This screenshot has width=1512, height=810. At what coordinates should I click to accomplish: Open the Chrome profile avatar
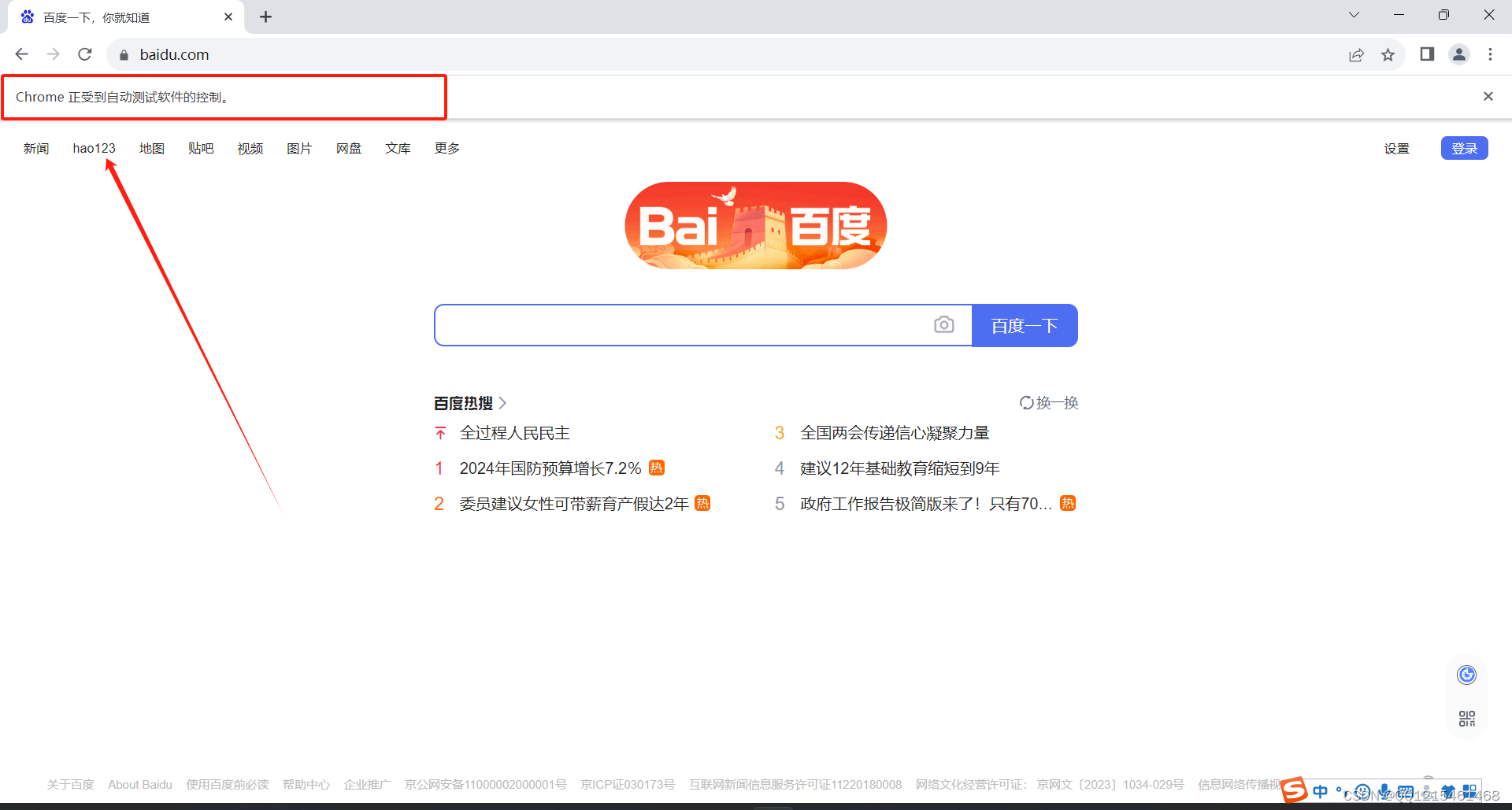(x=1459, y=54)
